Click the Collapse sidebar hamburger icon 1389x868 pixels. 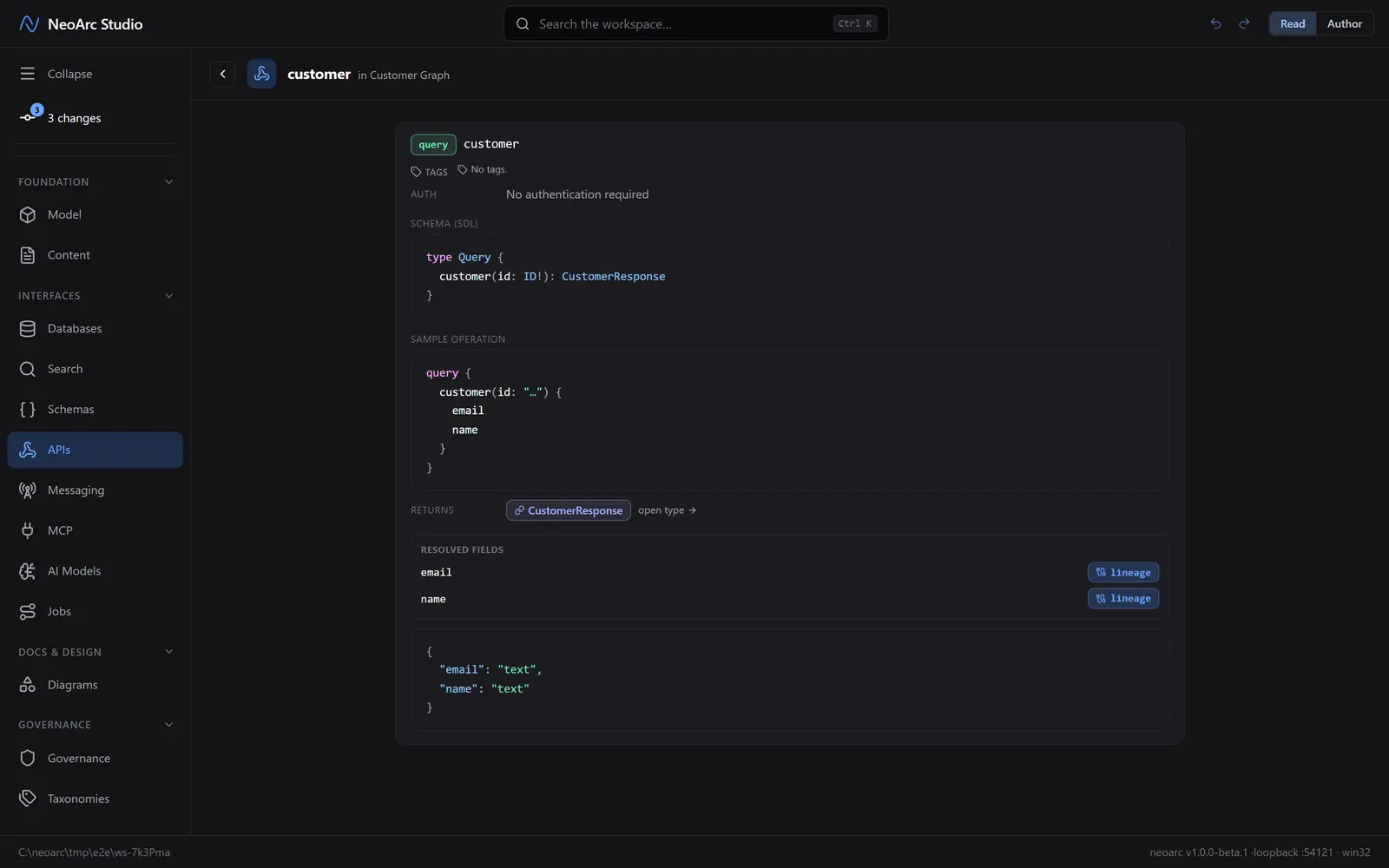pos(28,74)
